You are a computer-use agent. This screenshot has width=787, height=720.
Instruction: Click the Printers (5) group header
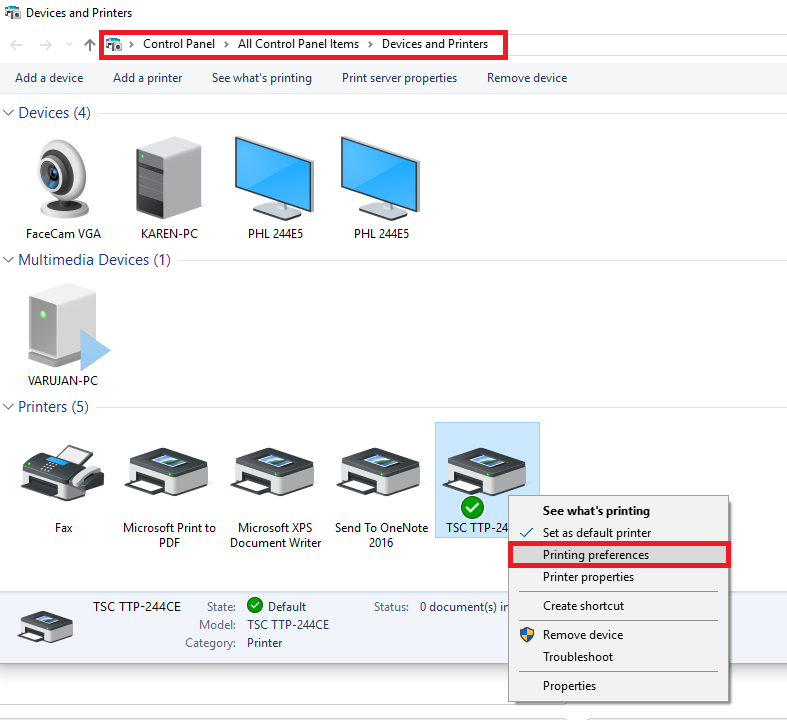point(53,407)
